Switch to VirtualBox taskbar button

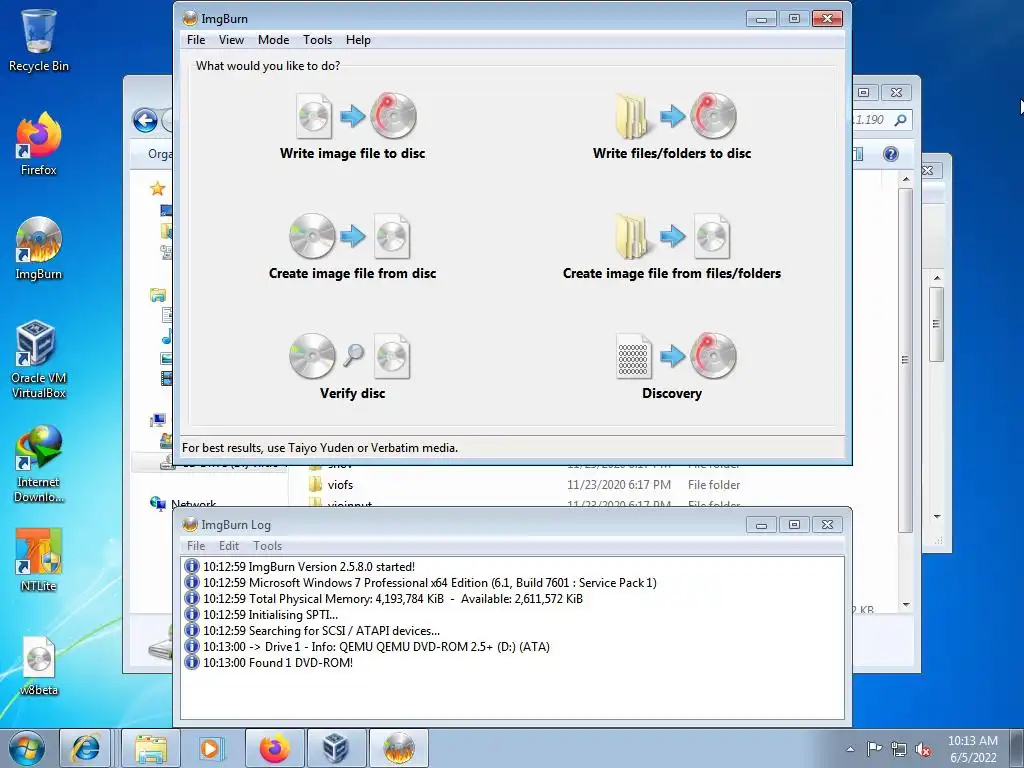coord(336,748)
